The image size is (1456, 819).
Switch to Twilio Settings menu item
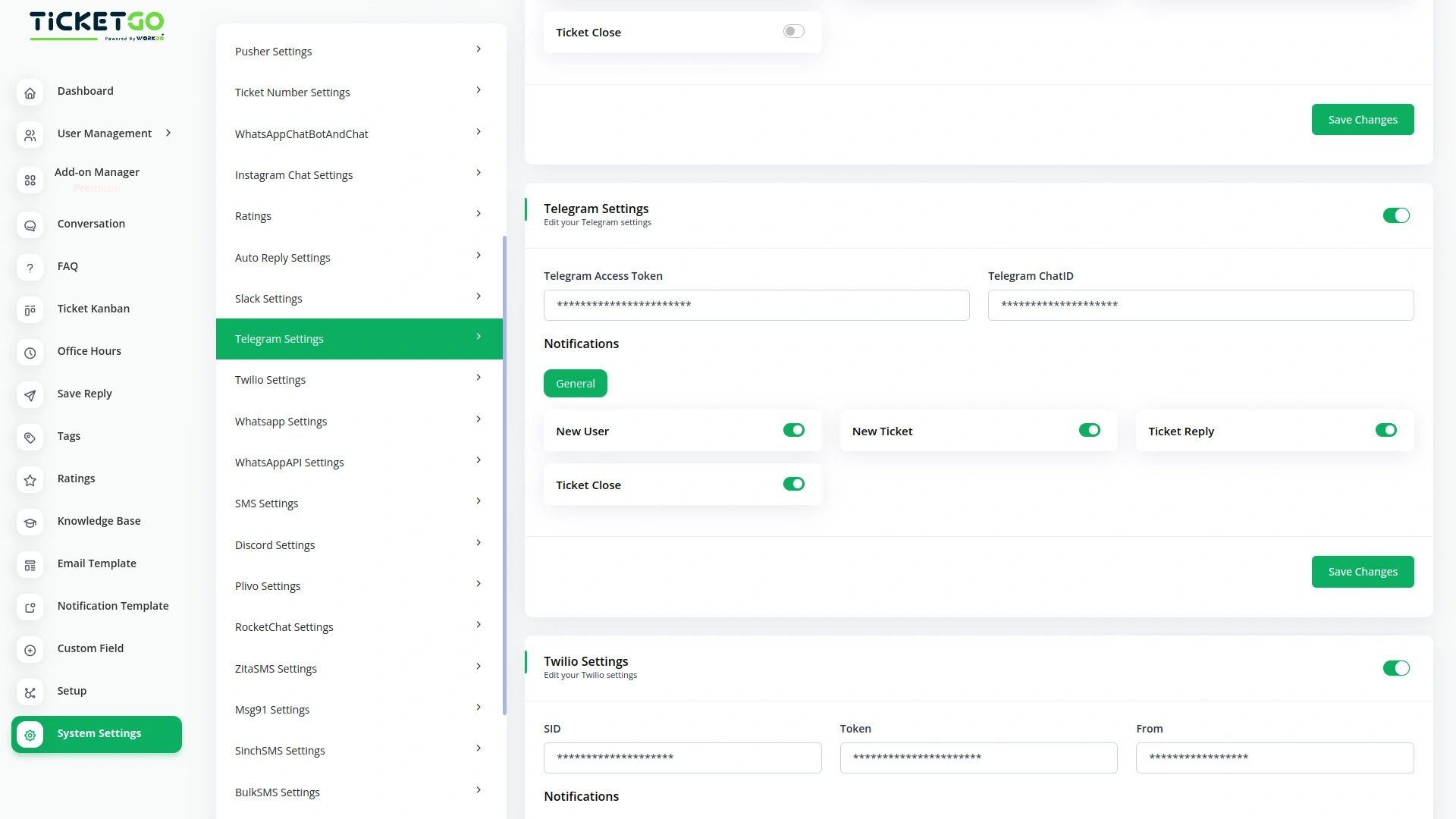pyautogui.click(x=359, y=379)
